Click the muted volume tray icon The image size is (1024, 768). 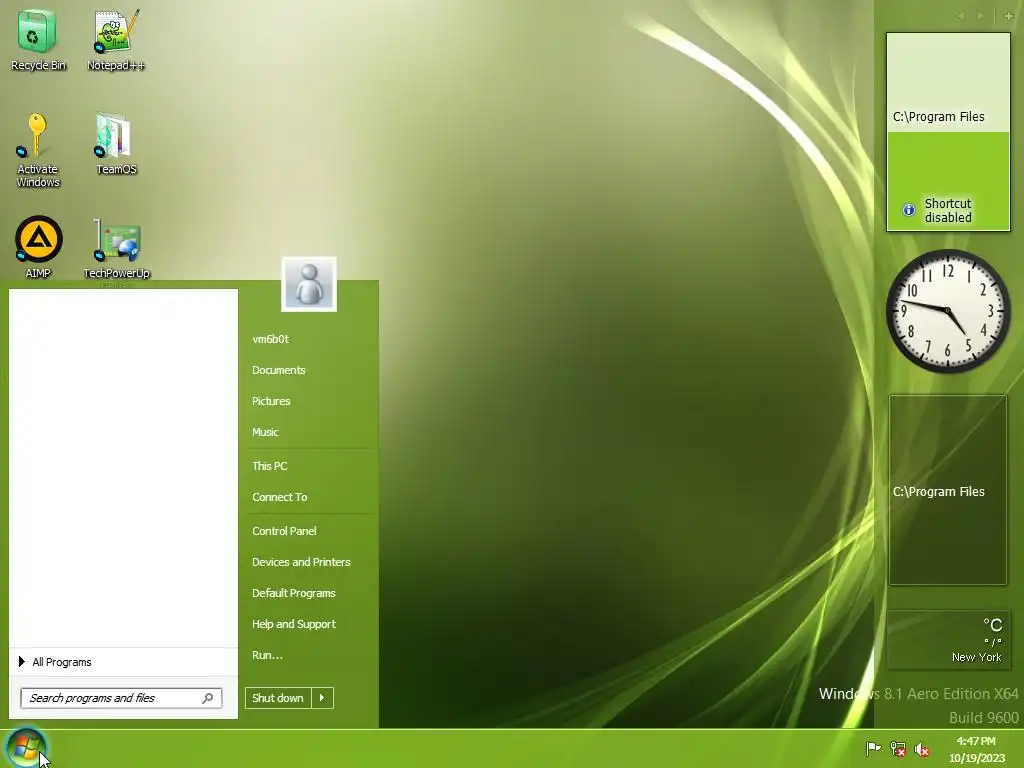click(x=921, y=749)
